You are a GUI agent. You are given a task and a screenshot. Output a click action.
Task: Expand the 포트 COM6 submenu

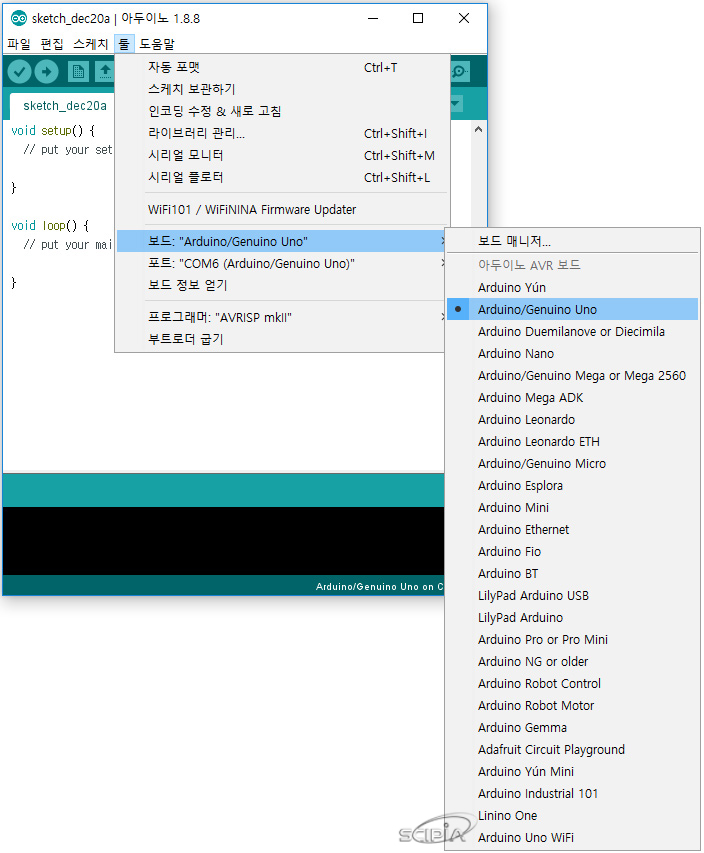click(x=282, y=263)
